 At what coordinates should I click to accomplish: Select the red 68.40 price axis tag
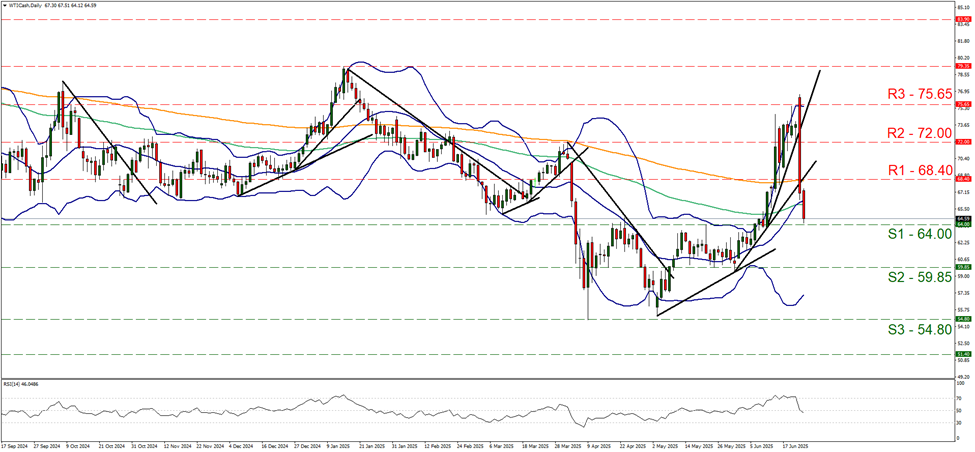pyautogui.click(x=961, y=180)
